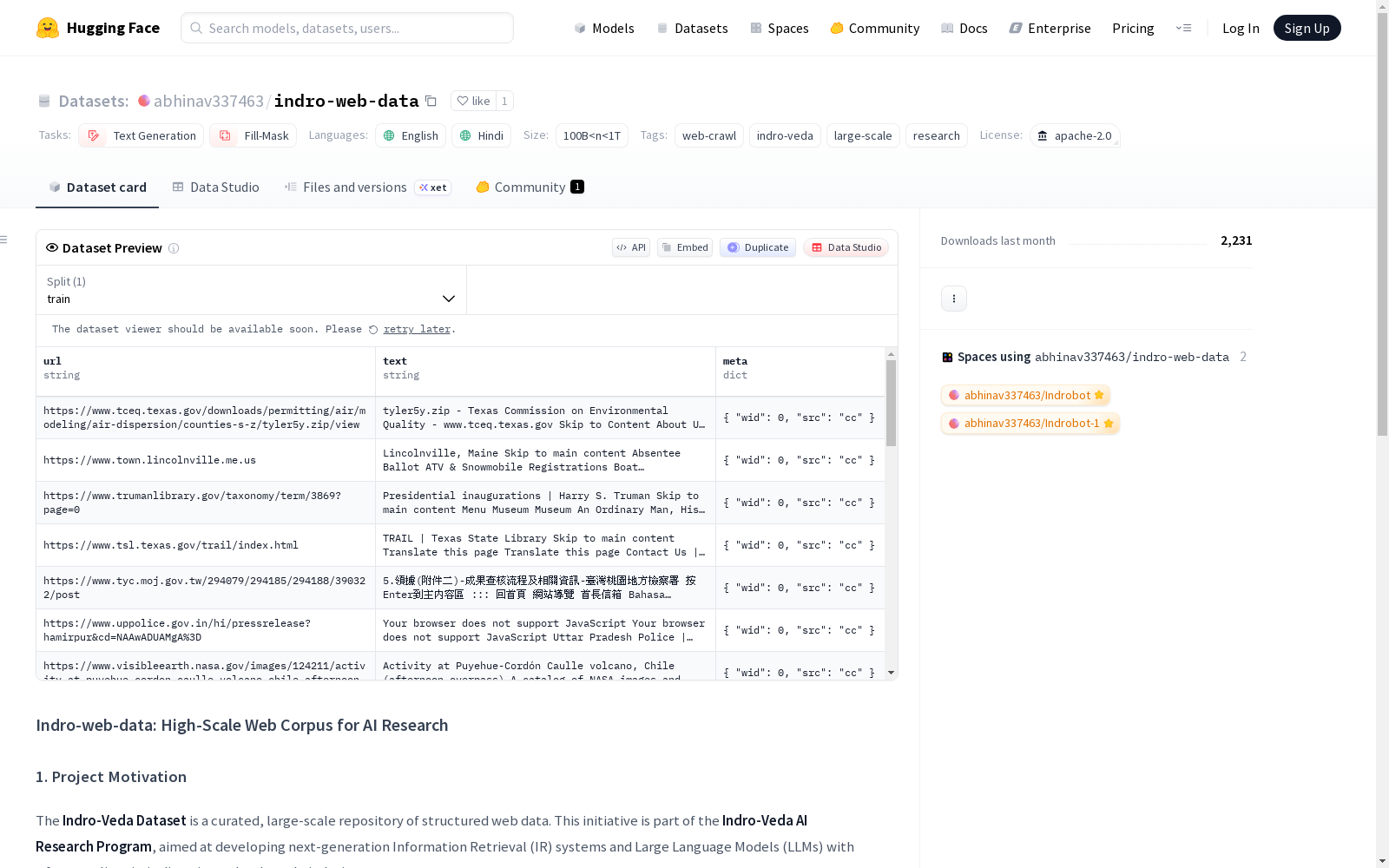
Task: Open Data Studio from the preview header
Action: (846, 247)
